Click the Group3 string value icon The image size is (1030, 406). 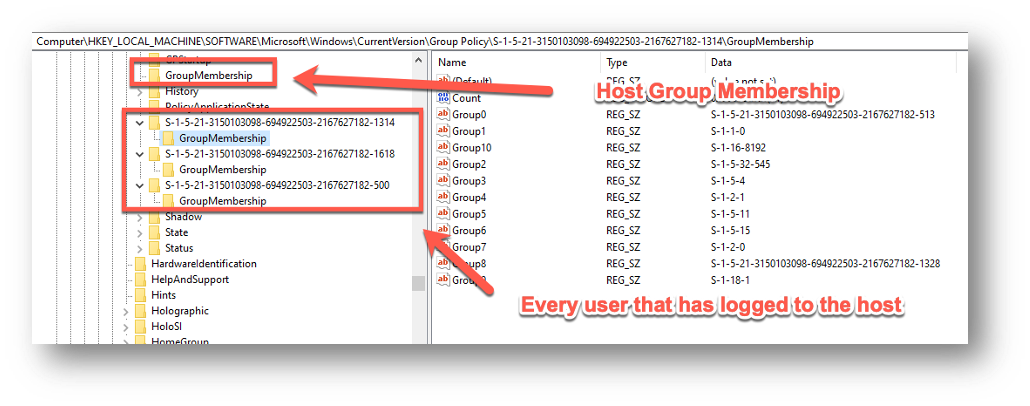point(444,181)
